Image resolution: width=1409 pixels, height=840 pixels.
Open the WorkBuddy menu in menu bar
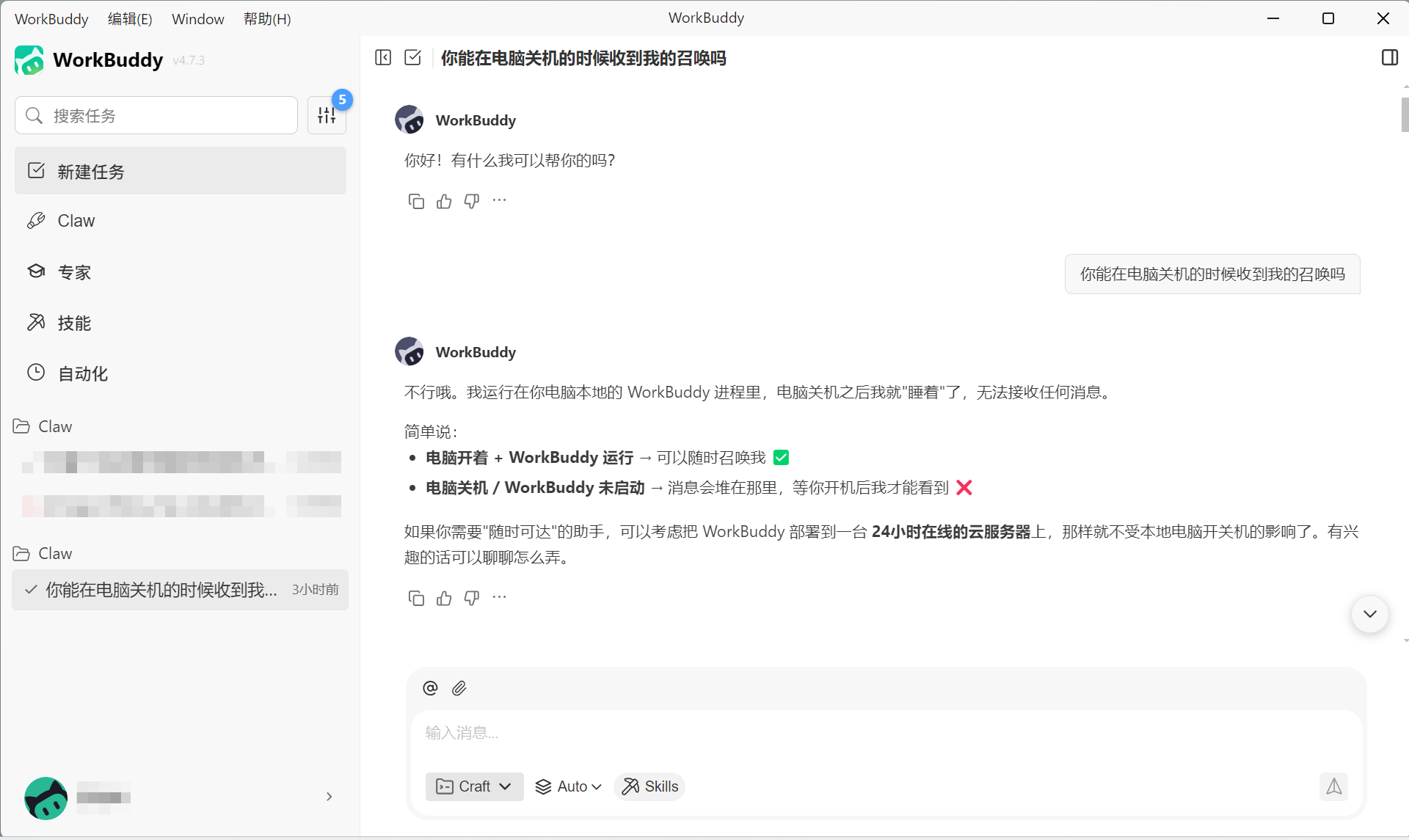pyautogui.click(x=51, y=18)
